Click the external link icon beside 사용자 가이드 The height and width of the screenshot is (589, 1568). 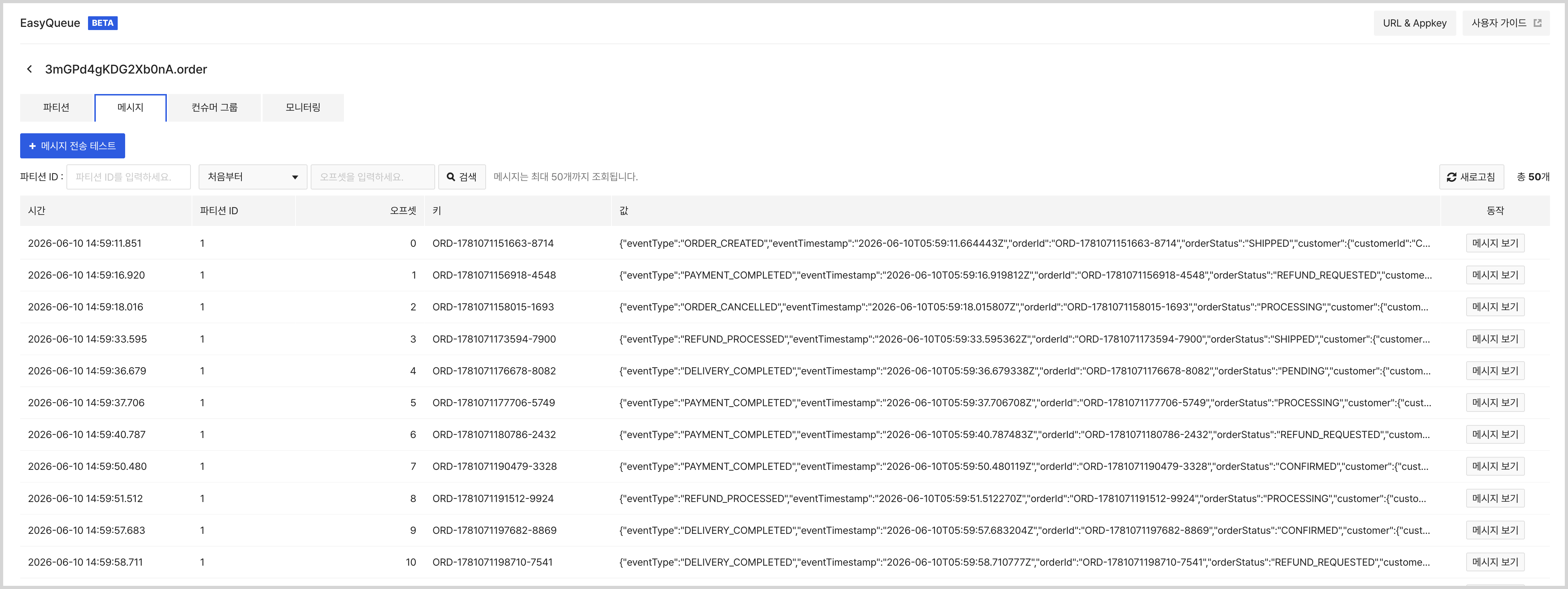(x=1537, y=23)
